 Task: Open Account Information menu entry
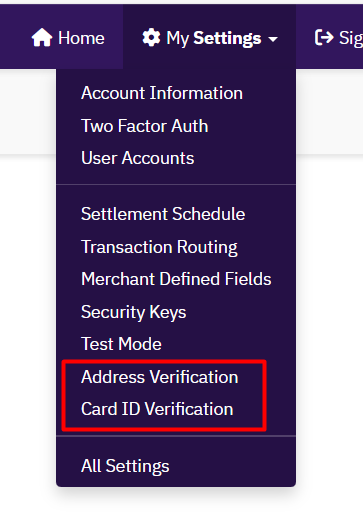pyautogui.click(x=162, y=93)
